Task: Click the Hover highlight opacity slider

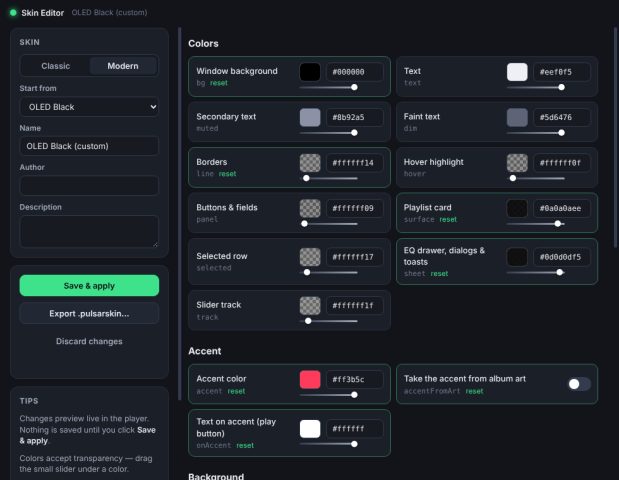Action: (x=536, y=178)
